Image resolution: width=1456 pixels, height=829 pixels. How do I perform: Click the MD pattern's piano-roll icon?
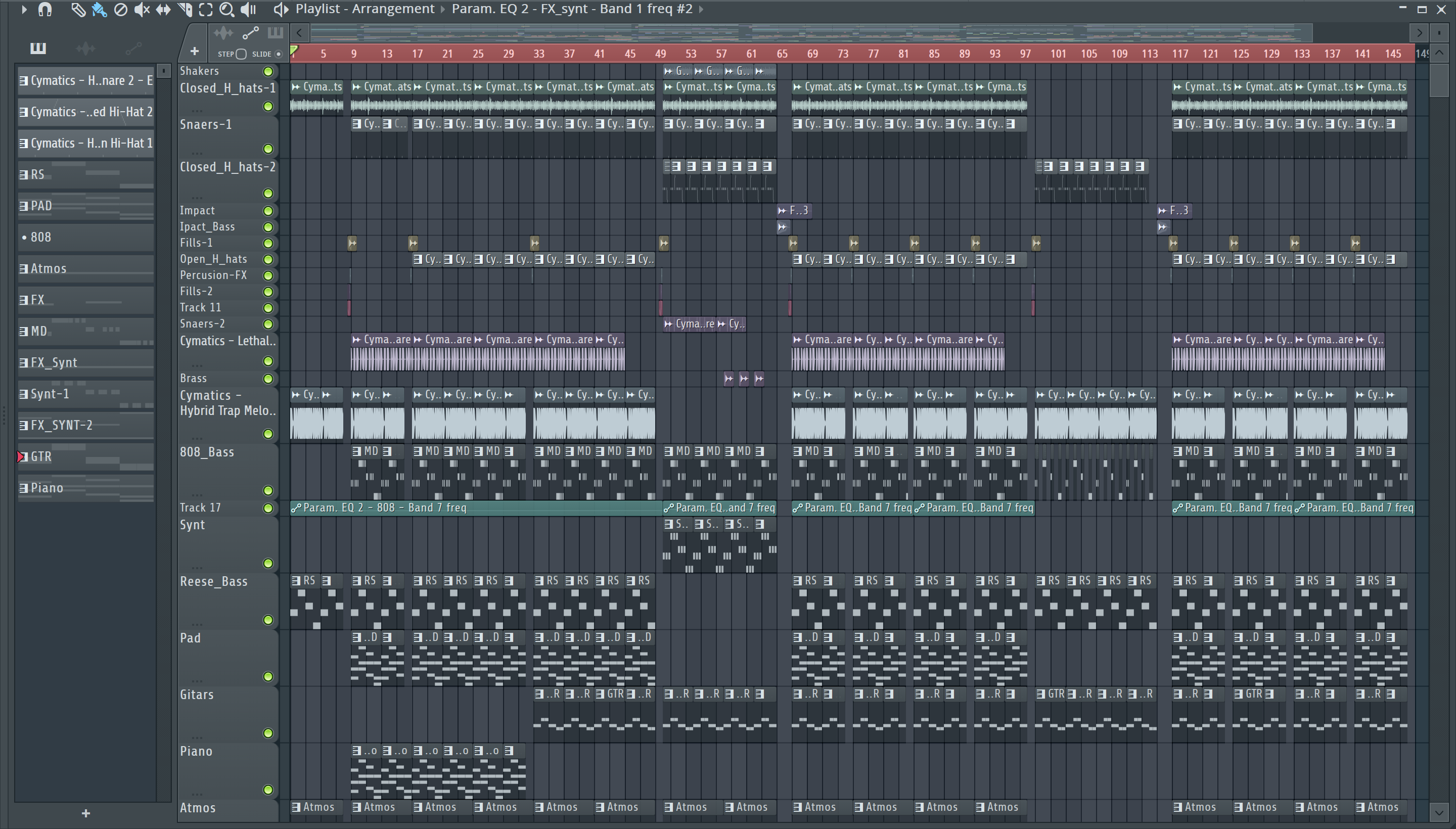point(23,332)
